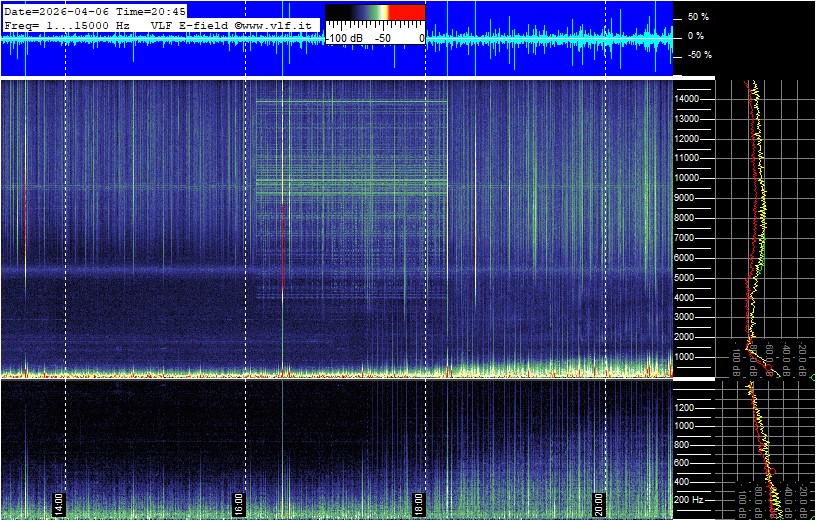Pick the red section of the color scale
The width and height of the screenshot is (816, 521).
click(x=407, y=12)
